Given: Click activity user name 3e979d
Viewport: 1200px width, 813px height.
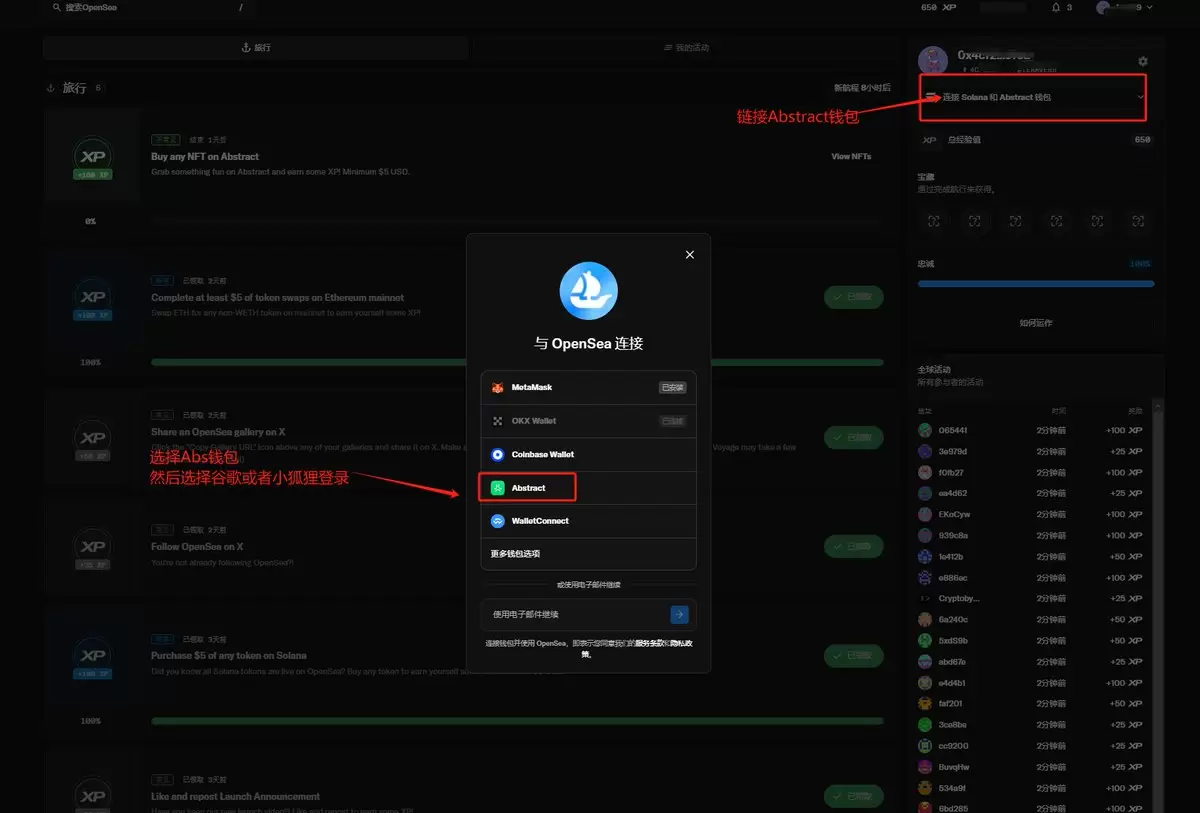Looking at the screenshot, I should coord(953,451).
